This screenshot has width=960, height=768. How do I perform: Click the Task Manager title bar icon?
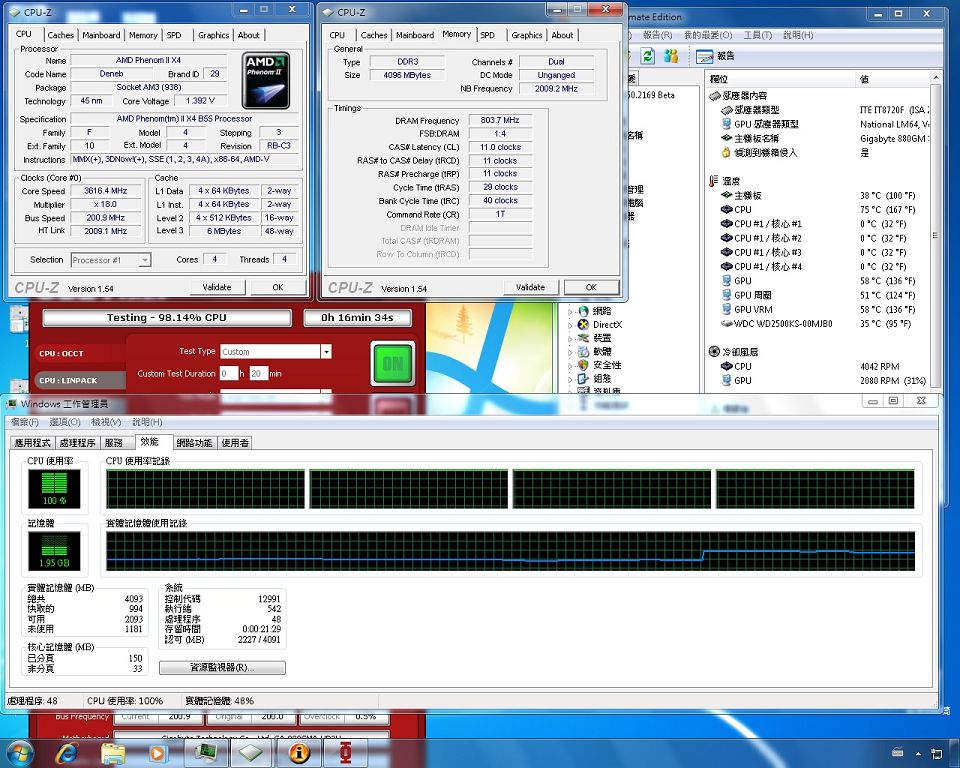(x=11, y=404)
